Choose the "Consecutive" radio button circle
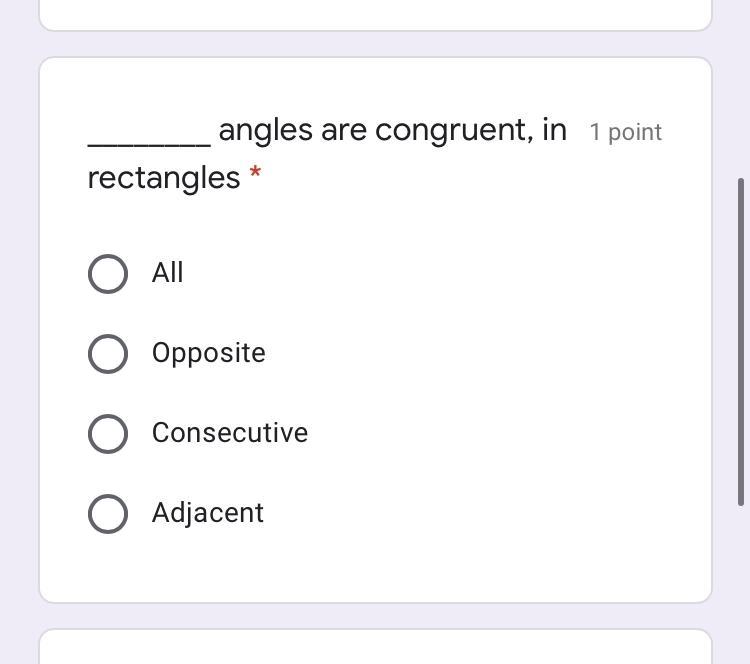The width and height of the screenshot is (750, 664). [108, 434]
